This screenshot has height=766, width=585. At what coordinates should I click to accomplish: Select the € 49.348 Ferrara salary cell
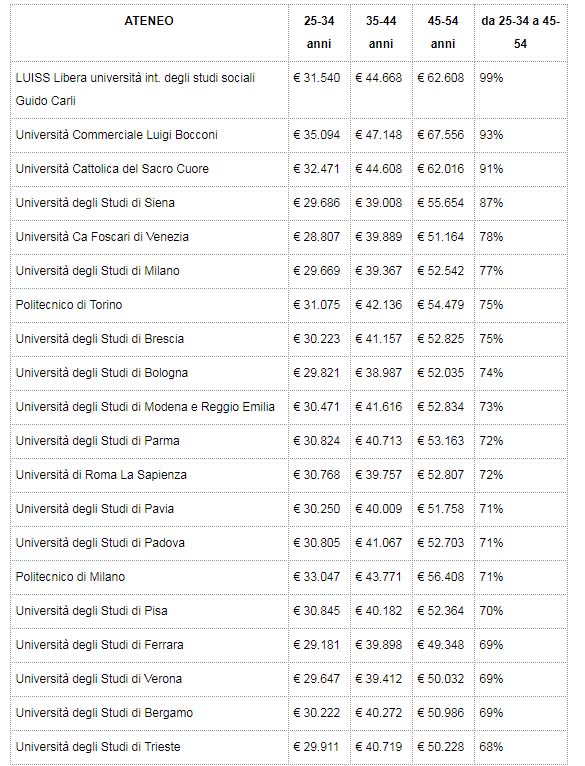(x=441, y=645)
